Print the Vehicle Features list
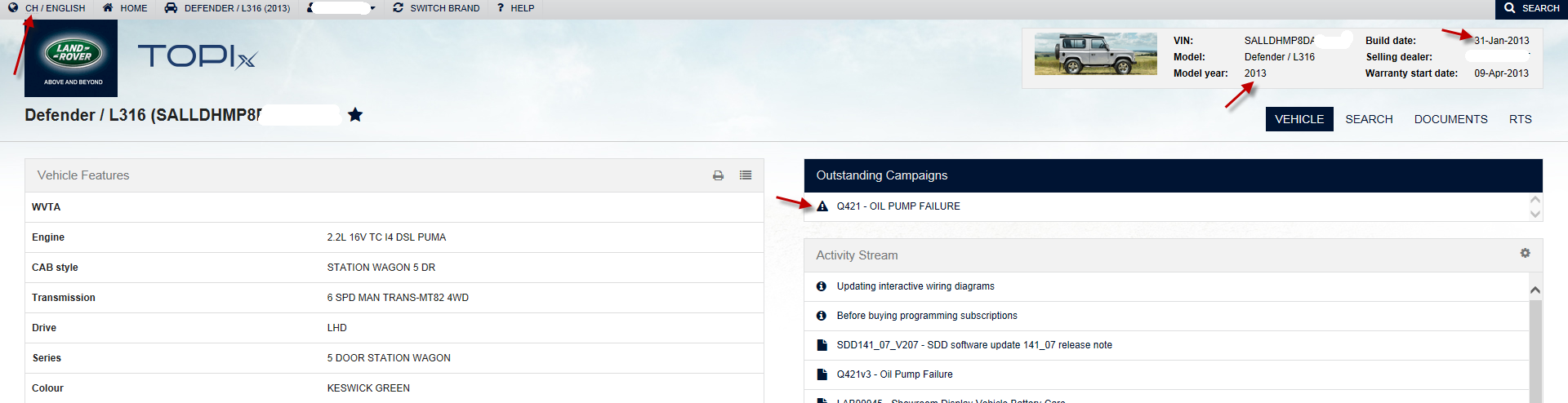Viewport: 1568px width, 403px height. click(718, 175)
